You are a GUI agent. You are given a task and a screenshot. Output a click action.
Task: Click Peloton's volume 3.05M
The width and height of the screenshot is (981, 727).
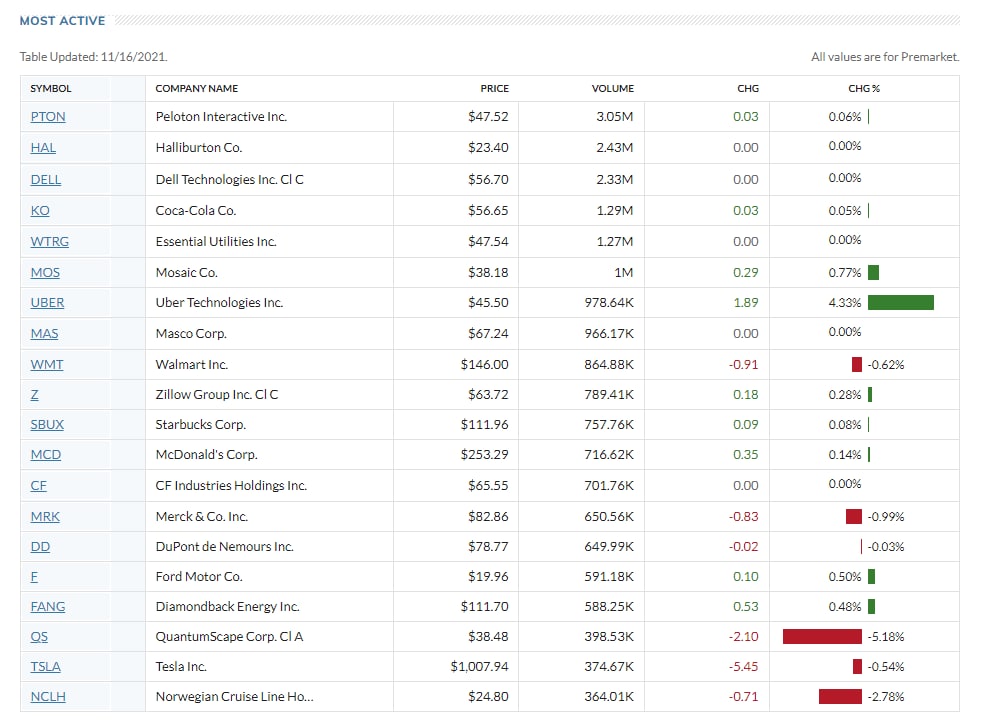(x=614, y=117)
